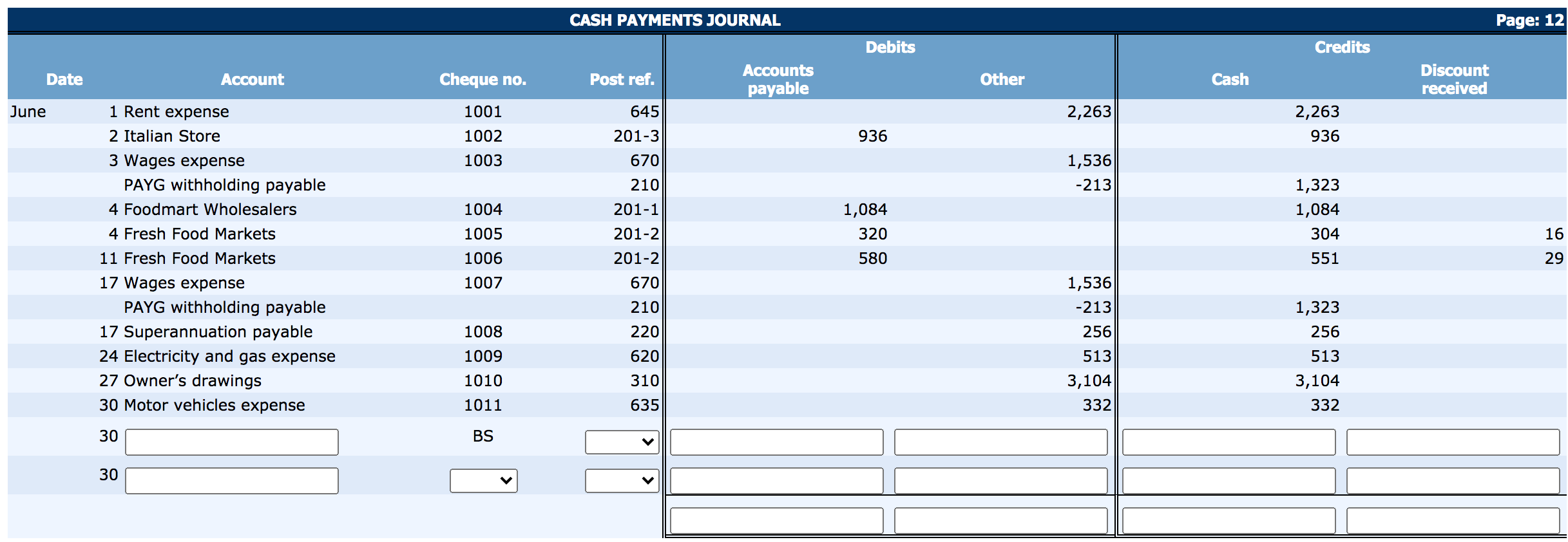Viewport: 1568px width, 542px height.
Task: Click discount received amount 29
Action: pos(1554,259)
